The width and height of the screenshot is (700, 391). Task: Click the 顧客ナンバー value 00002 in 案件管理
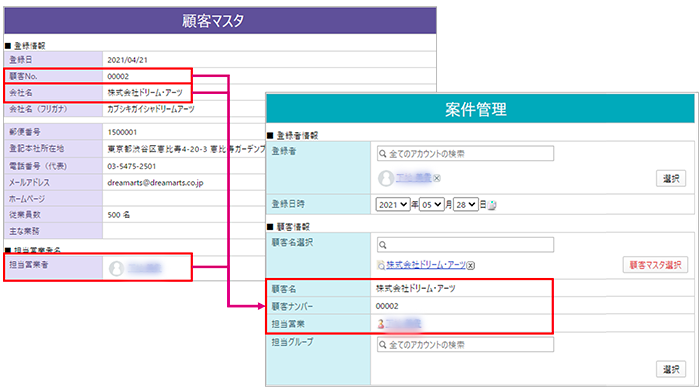point(387,306)
